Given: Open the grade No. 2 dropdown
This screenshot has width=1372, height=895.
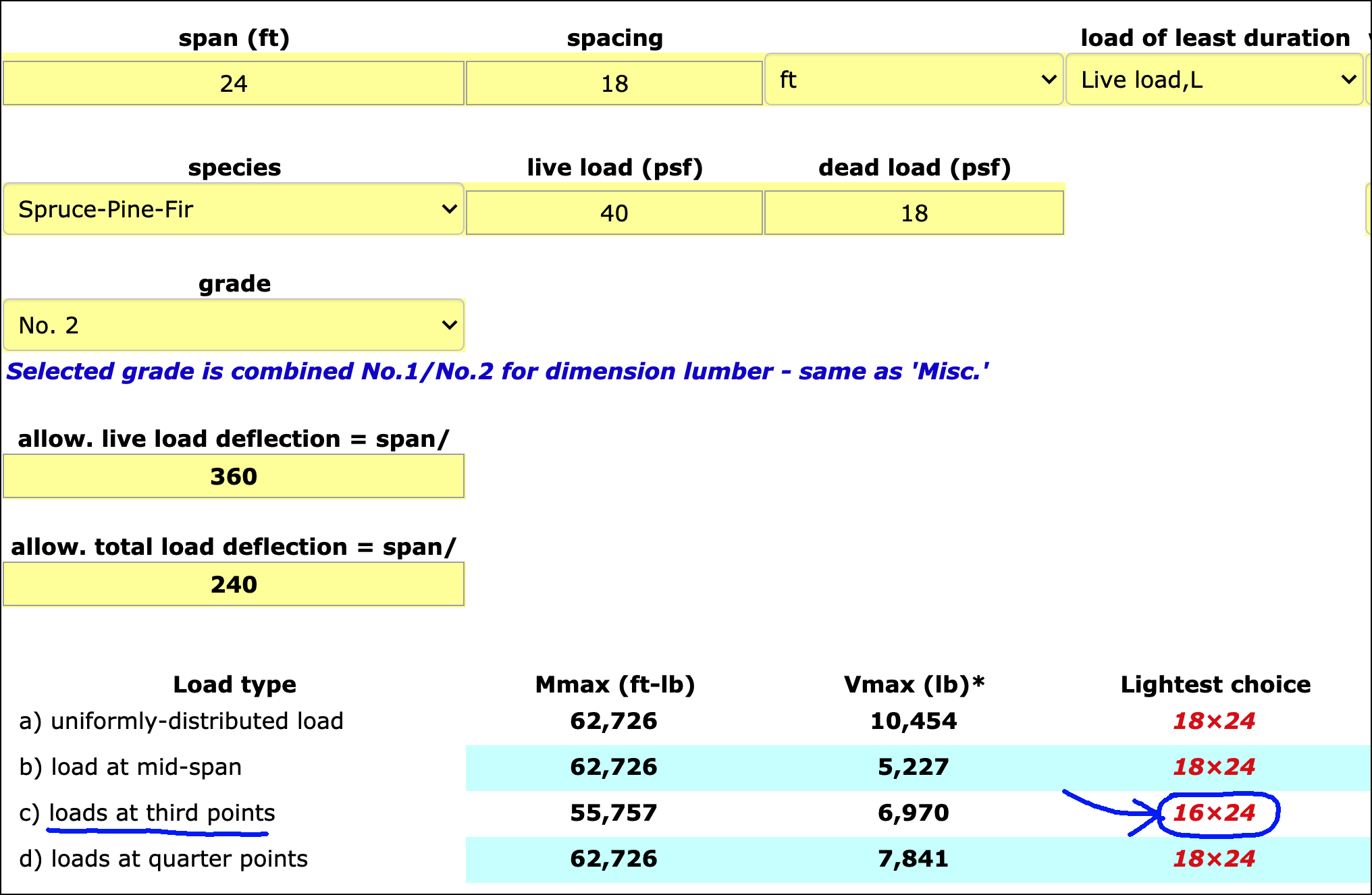Looking at the screenshot, I should (234, 325).
